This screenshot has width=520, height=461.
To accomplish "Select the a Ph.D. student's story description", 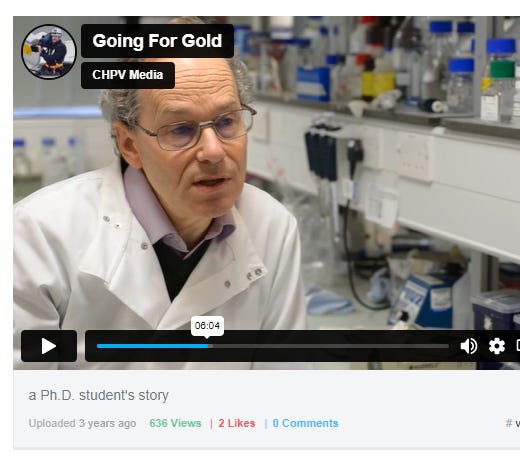I will 98,395.
